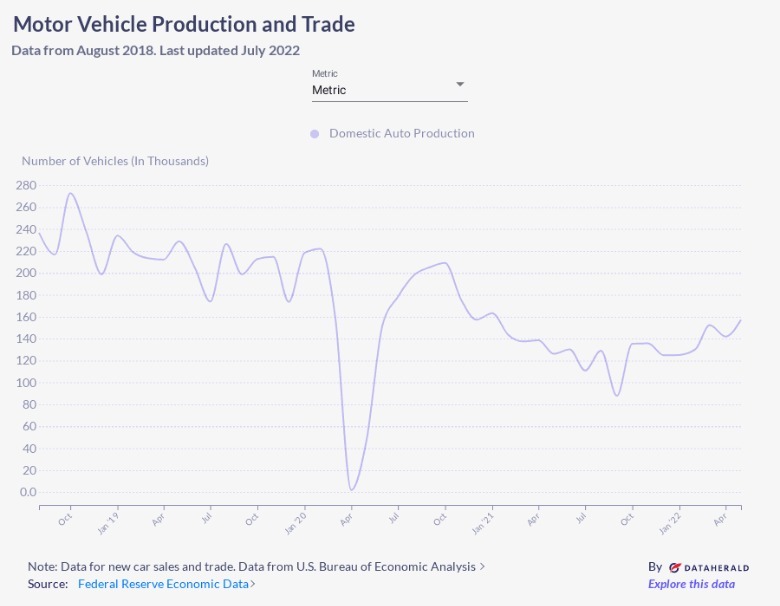Toggle the Domestic Auto Production legend label
The height and width of the screenshot is (606, 780).
[x=401, y=133]
